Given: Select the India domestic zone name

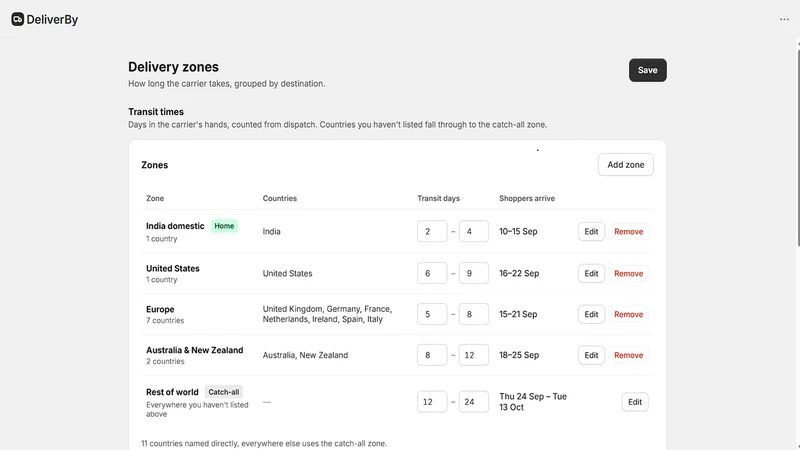Looking at the screenshot, I should 175,226.
